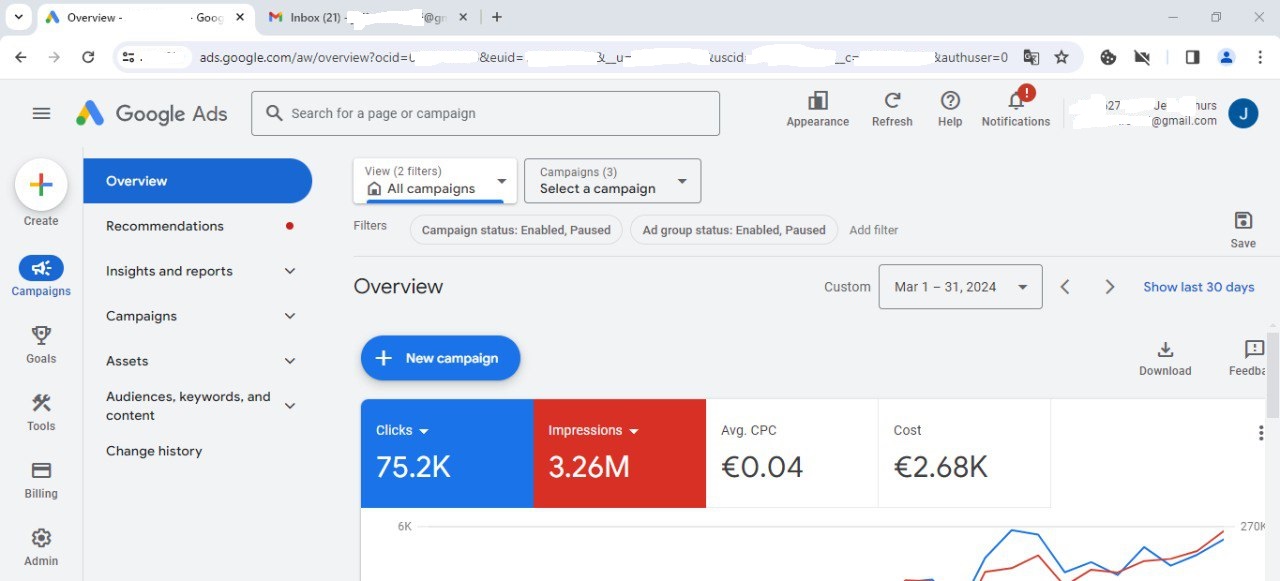Open Change history page
The width and height of the screenshot is (1280, 581).
(x=154, y=451)
